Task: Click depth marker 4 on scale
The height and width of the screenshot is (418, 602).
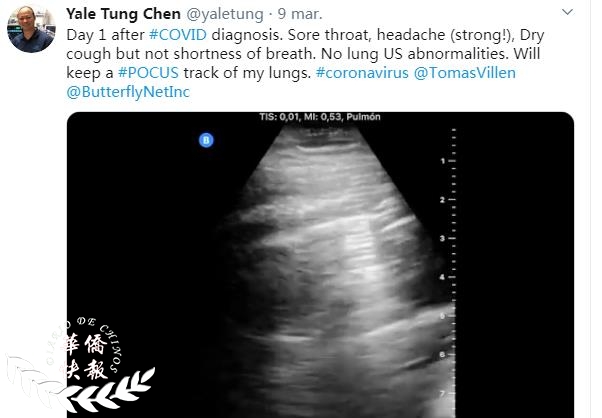Action: (443, 277)
